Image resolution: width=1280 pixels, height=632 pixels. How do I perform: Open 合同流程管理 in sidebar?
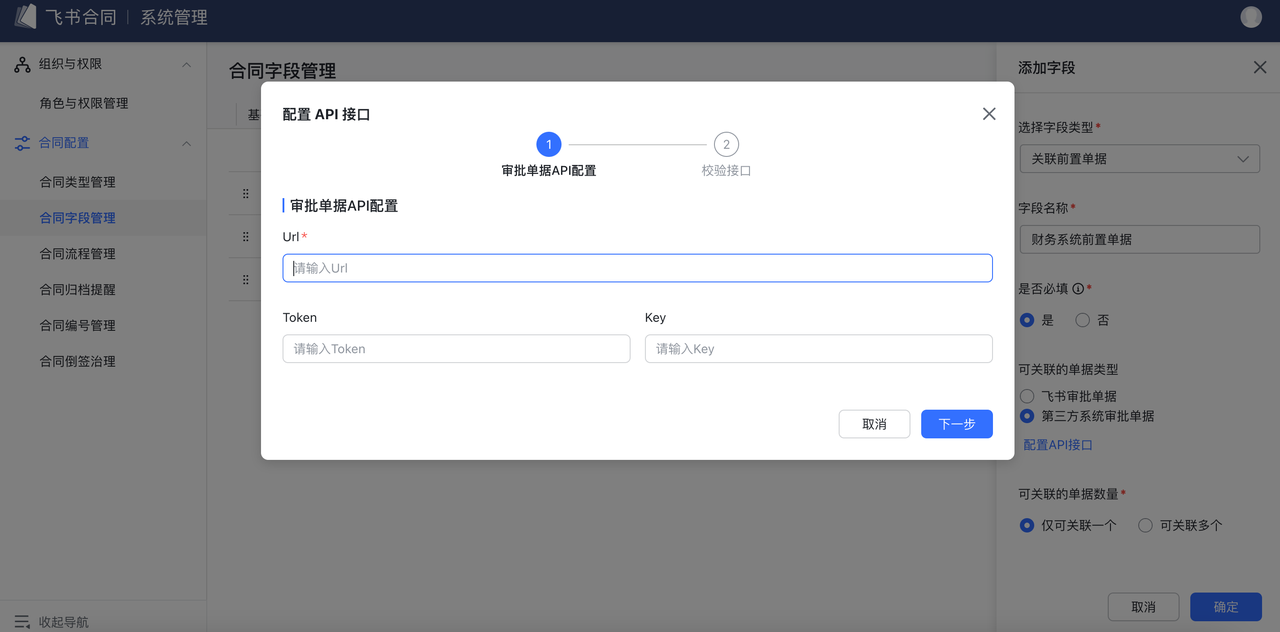[77, 254]
